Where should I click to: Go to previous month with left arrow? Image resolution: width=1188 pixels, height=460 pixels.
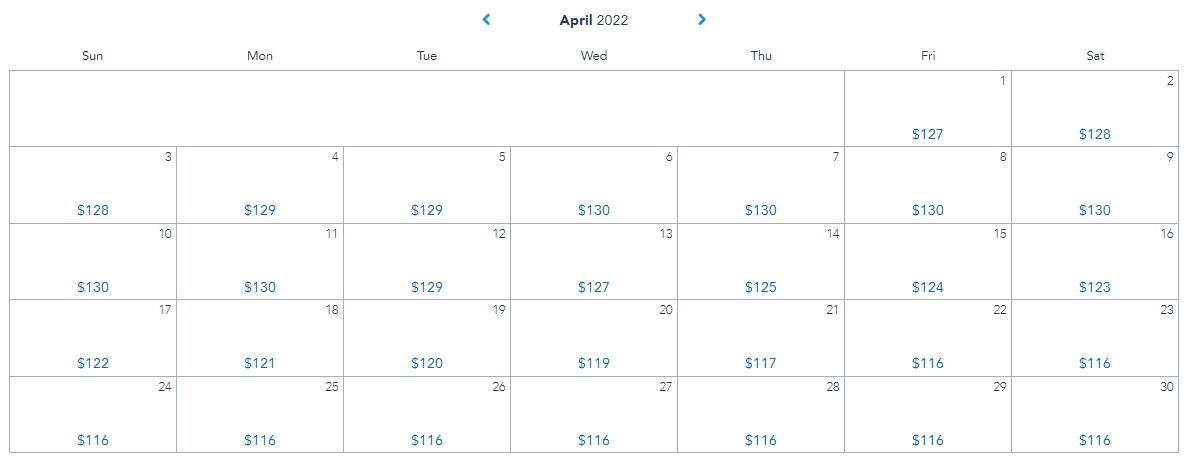coord(486,20)
